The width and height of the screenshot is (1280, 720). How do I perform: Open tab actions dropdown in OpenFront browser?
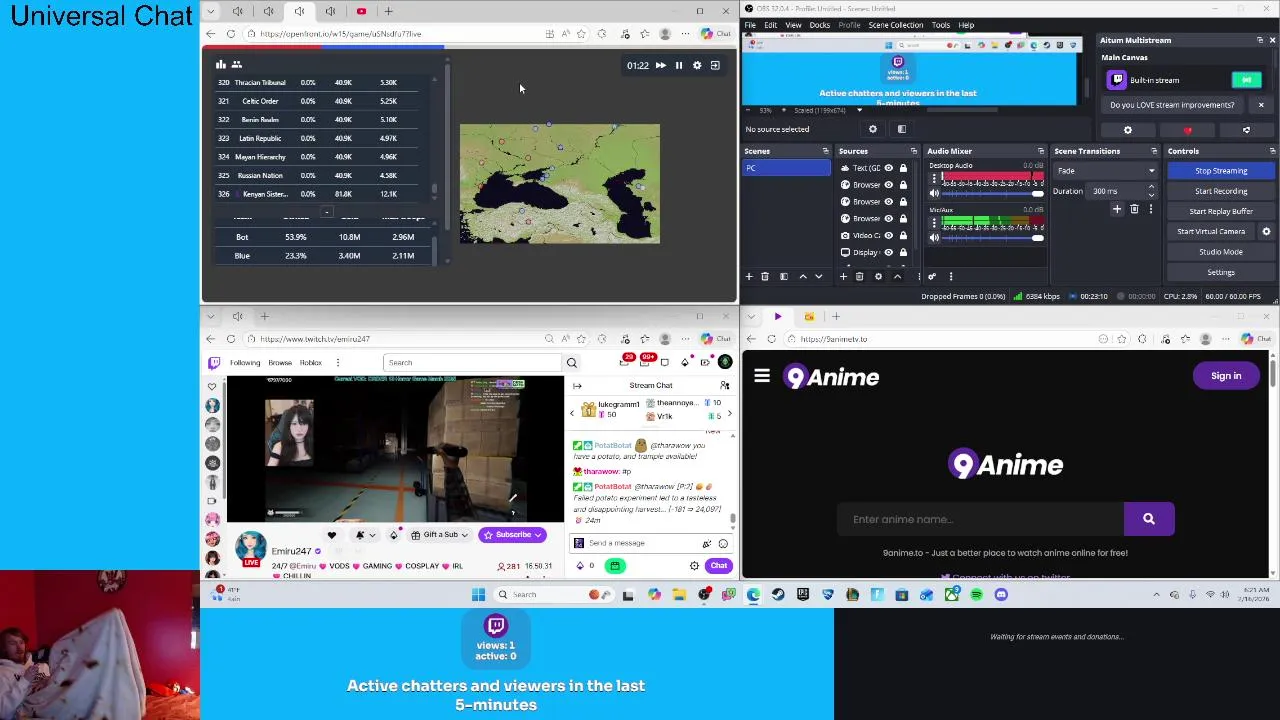[x=209, y=11]
